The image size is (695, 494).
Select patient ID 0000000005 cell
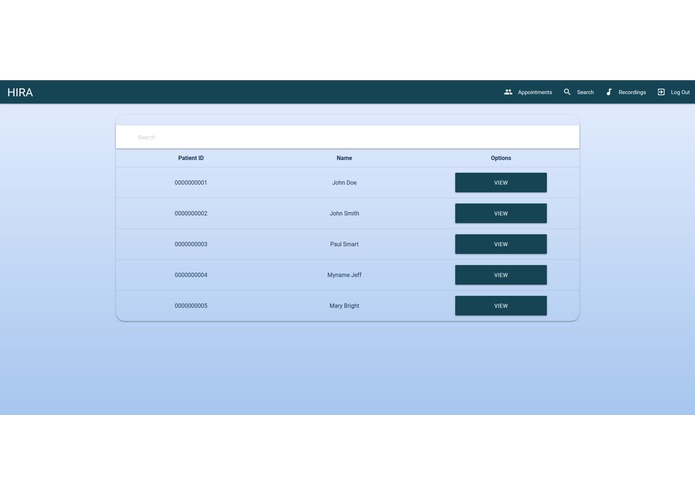coord(191,306)
